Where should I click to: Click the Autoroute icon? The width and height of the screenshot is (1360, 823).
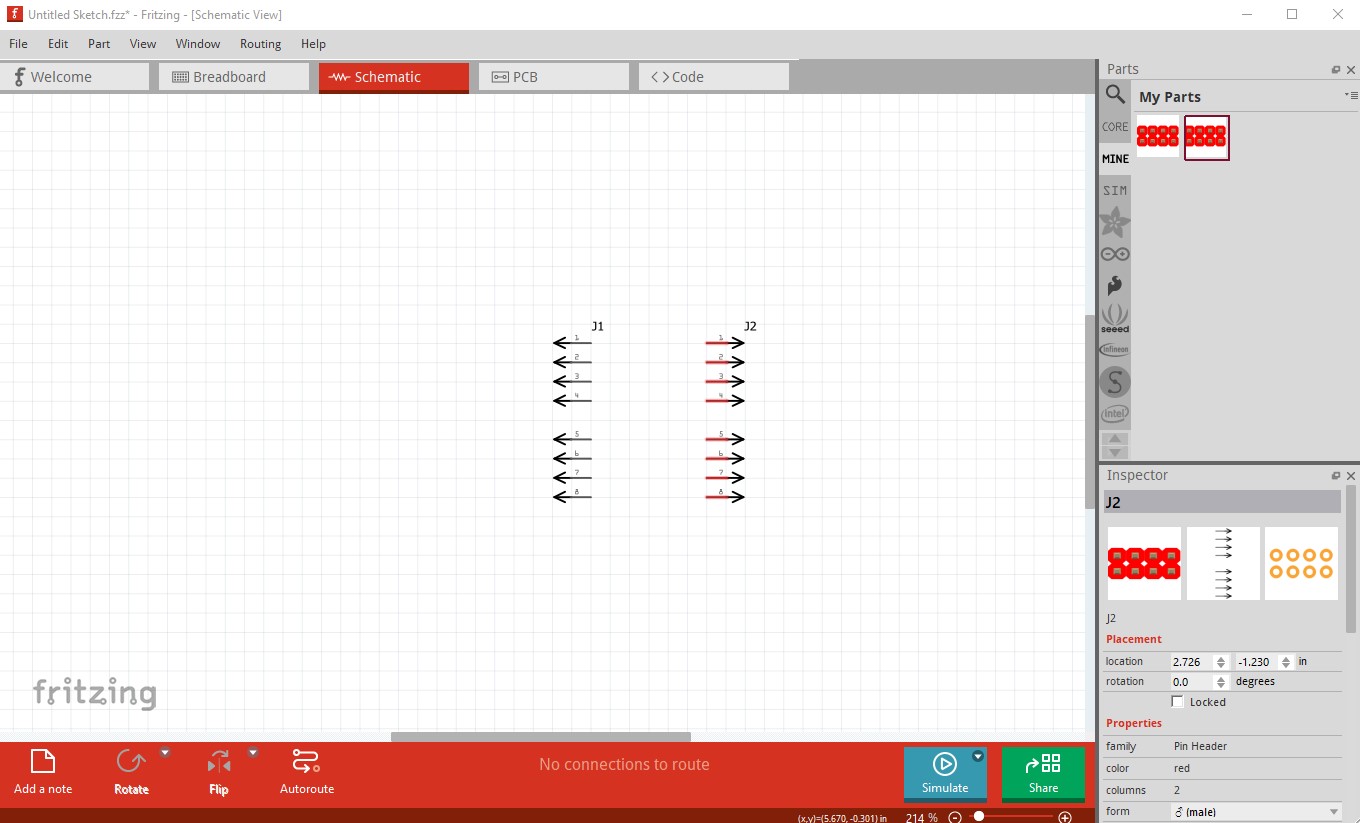(306, 763)
